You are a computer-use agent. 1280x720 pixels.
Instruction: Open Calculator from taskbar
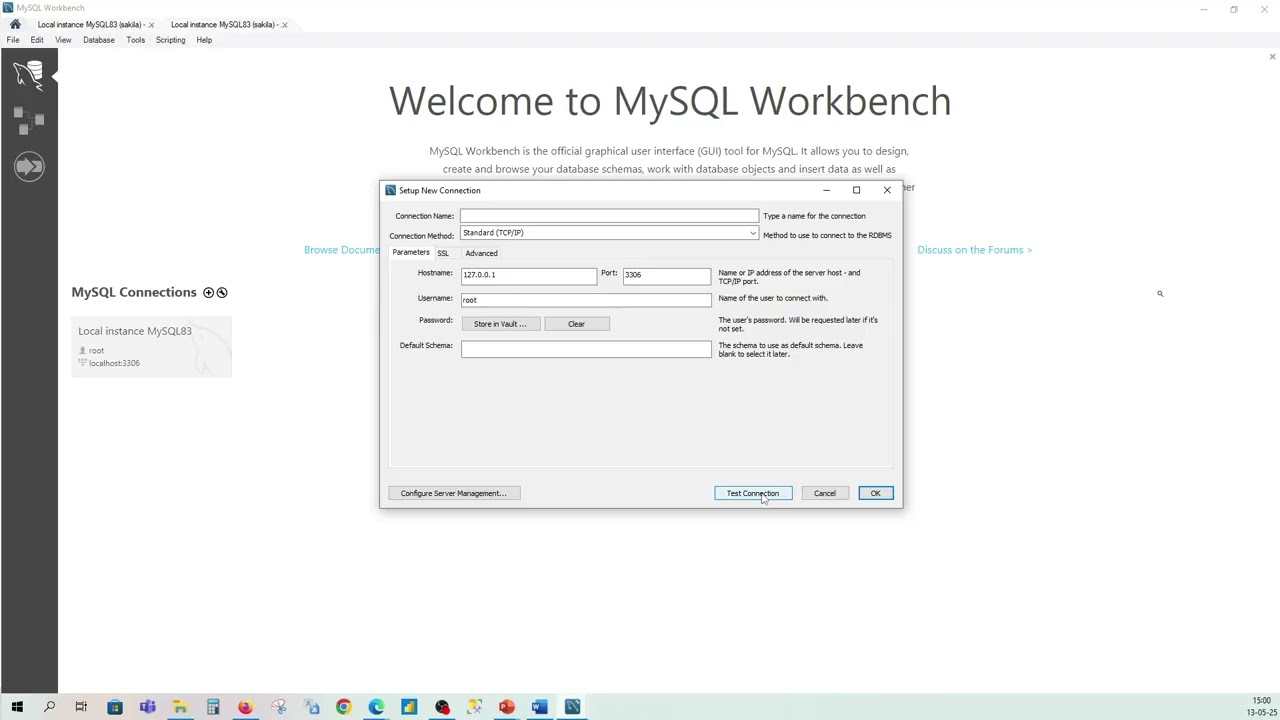click(213, 707)
